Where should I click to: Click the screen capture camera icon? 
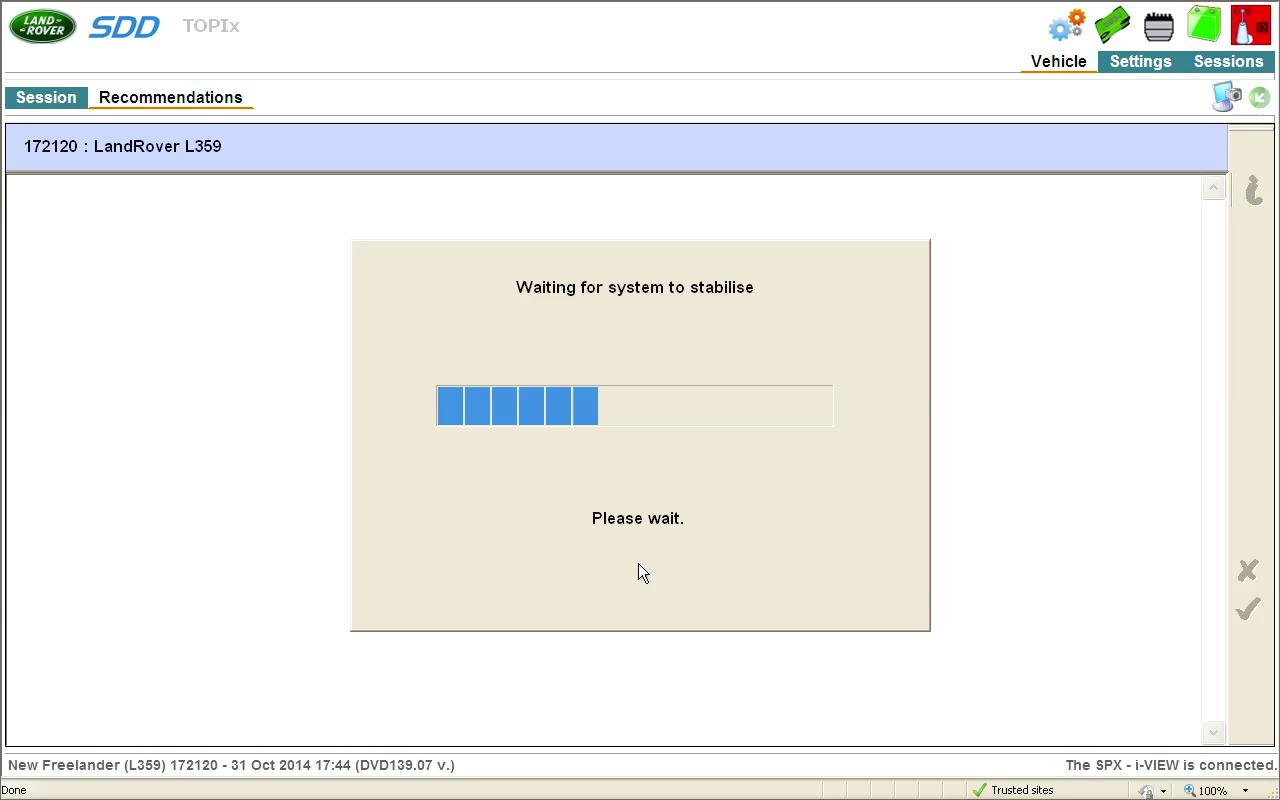pos(1226,97)
